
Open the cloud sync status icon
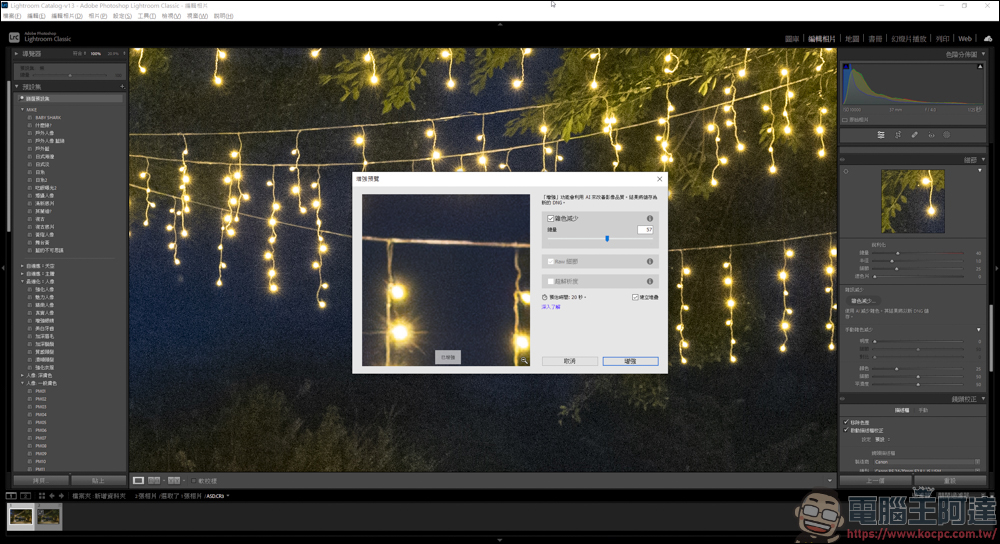click(x=988, y=39)
